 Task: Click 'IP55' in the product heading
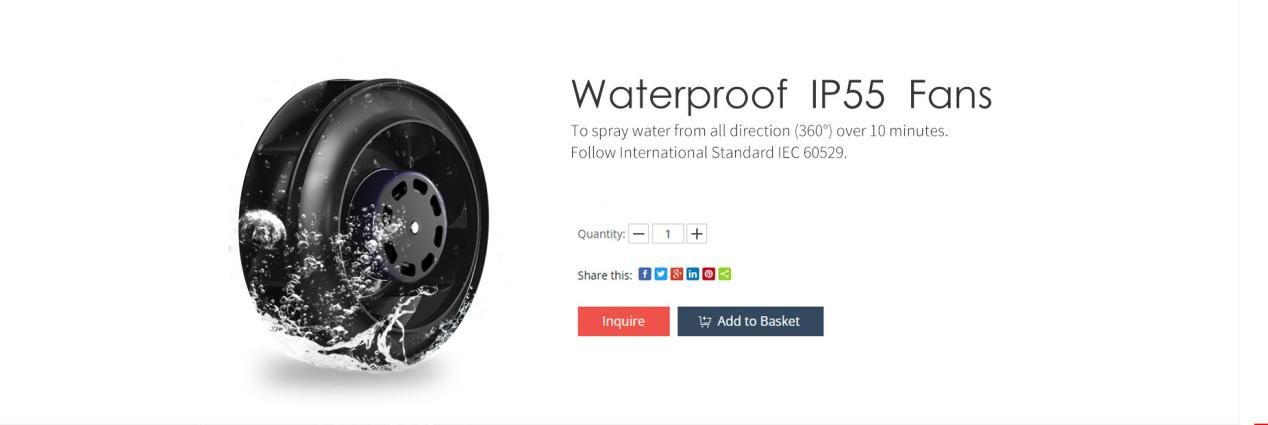847,94
